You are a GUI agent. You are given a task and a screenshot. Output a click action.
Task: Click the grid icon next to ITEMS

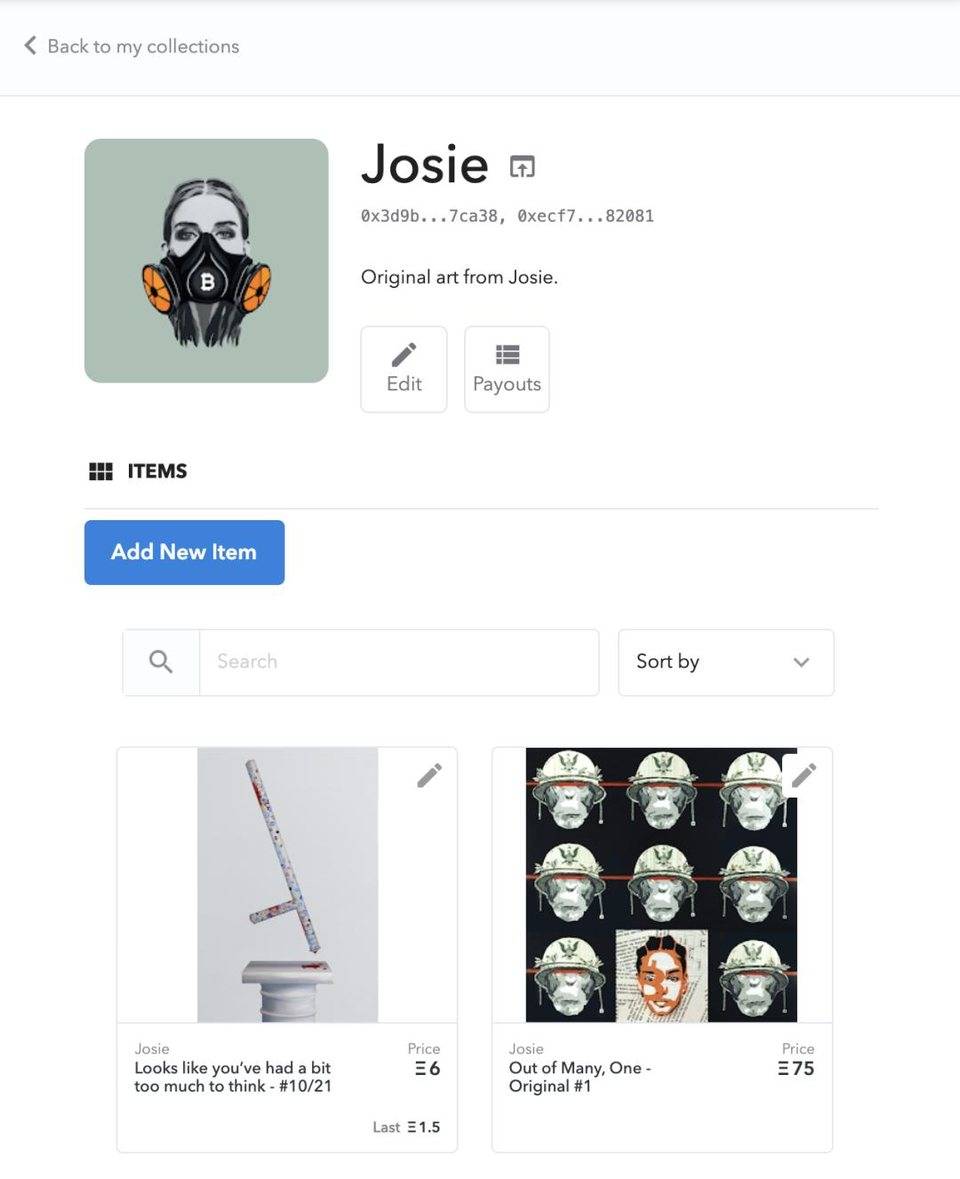pos(101,471)
